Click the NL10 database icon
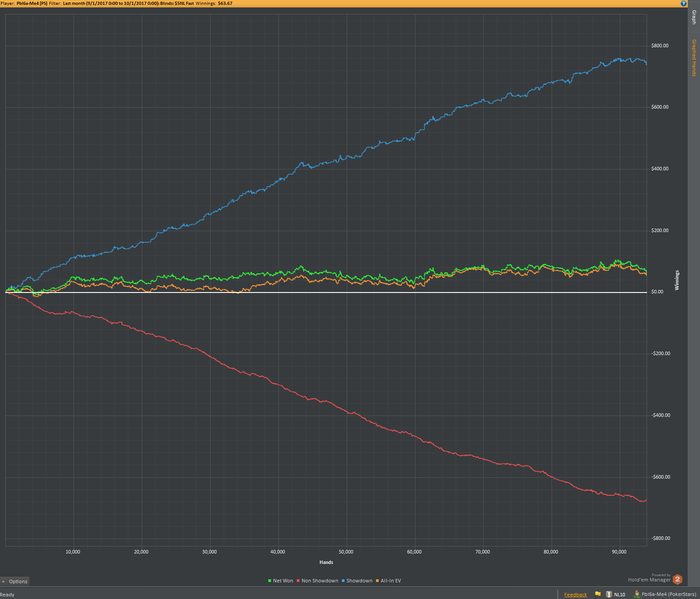700x599 pixels. (x=608, y=594)
